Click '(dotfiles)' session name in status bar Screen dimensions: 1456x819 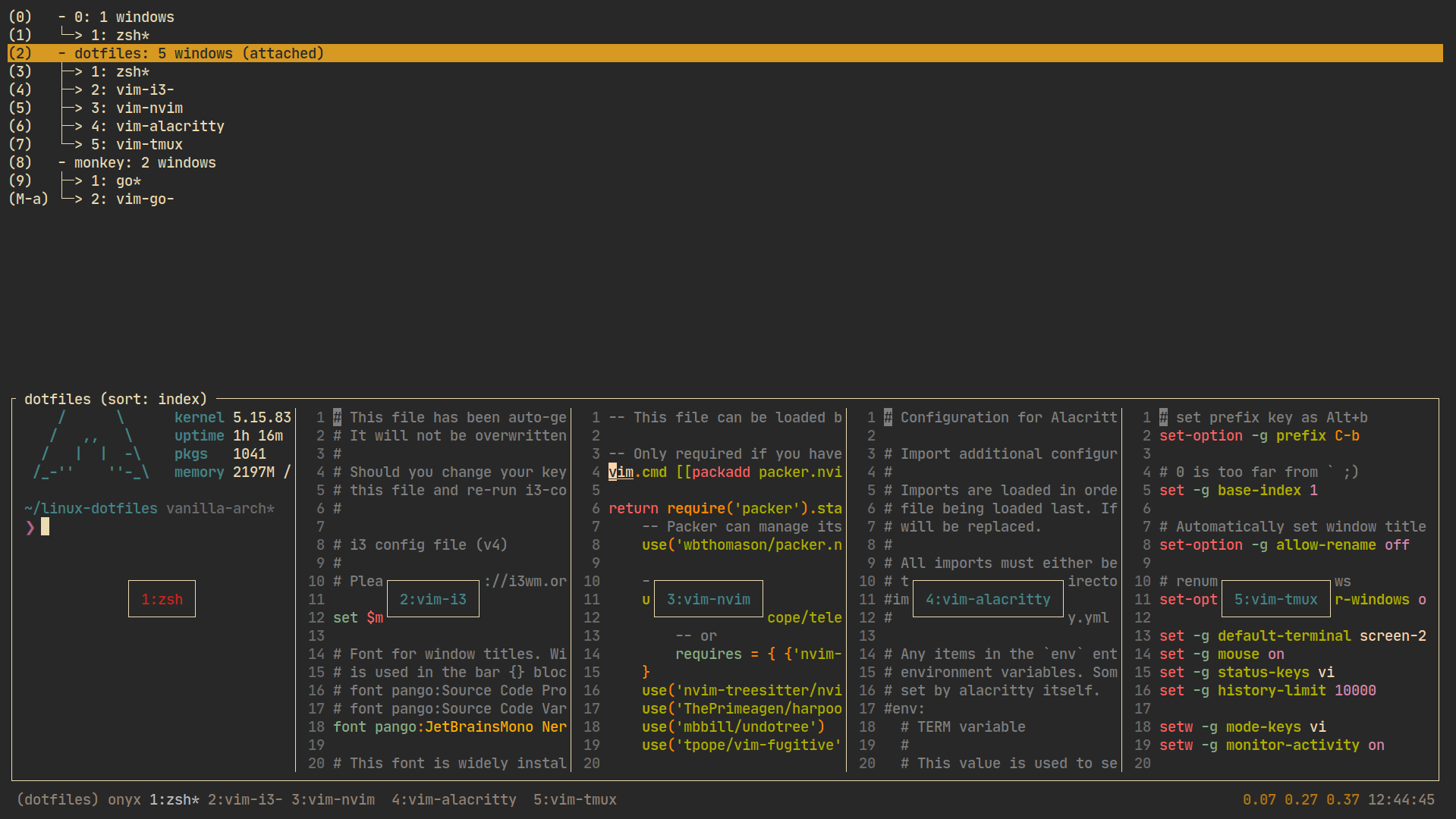(58, 799)
